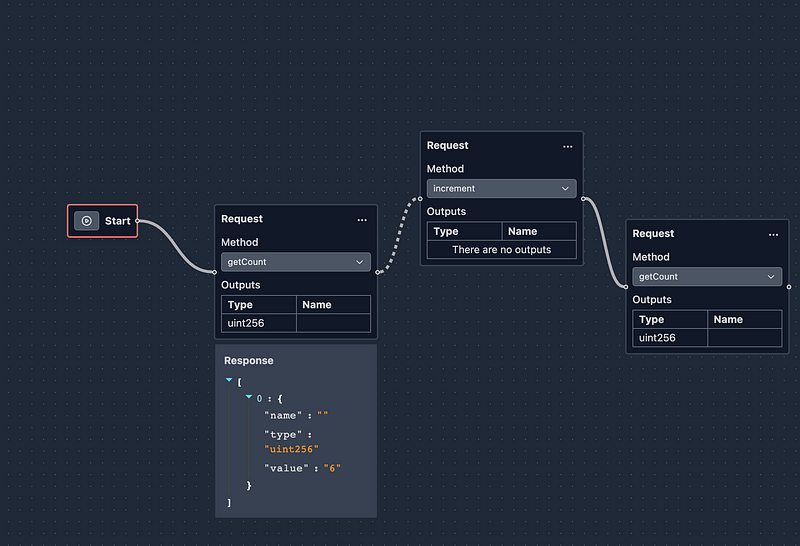Collapse the "0" object in Response JSON
Screen dimensions: 800x546
(x=249, y=398)
